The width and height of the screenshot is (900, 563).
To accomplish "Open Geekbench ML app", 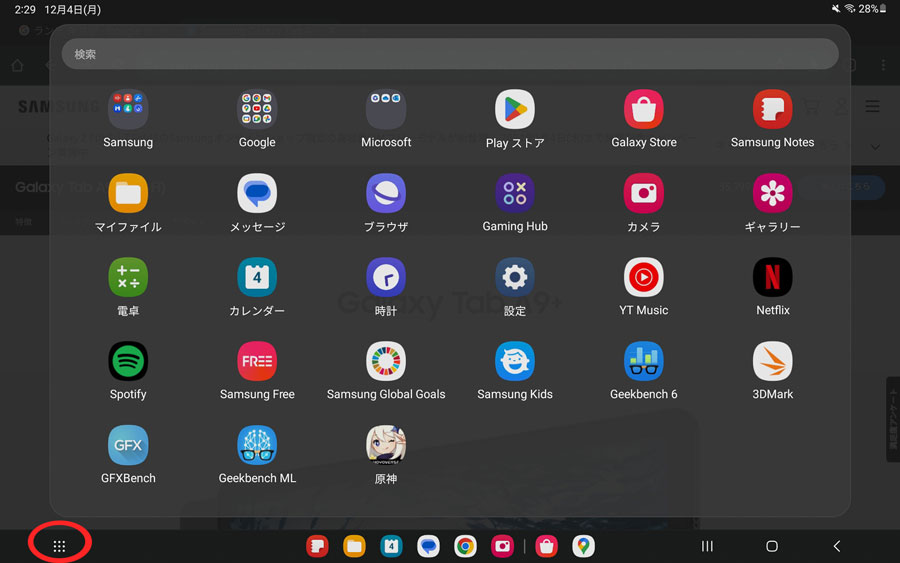I will [257, 445].
